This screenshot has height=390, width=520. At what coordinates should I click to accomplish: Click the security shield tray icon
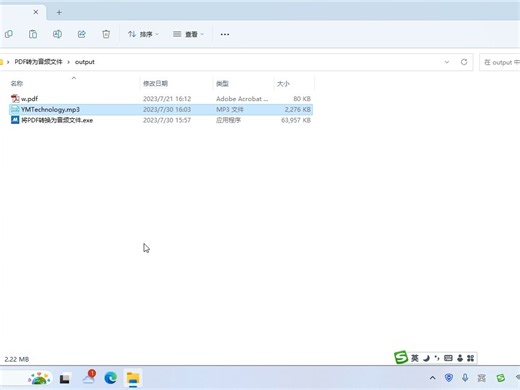449,378
